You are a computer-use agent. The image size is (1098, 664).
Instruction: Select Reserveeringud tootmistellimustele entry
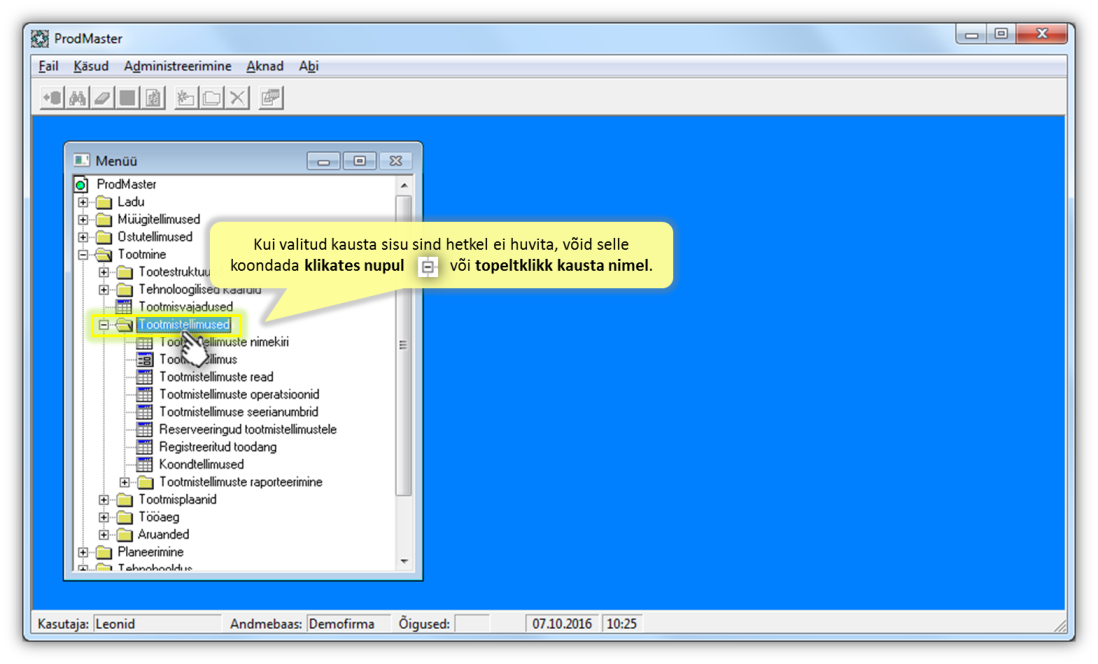point(248,429)
